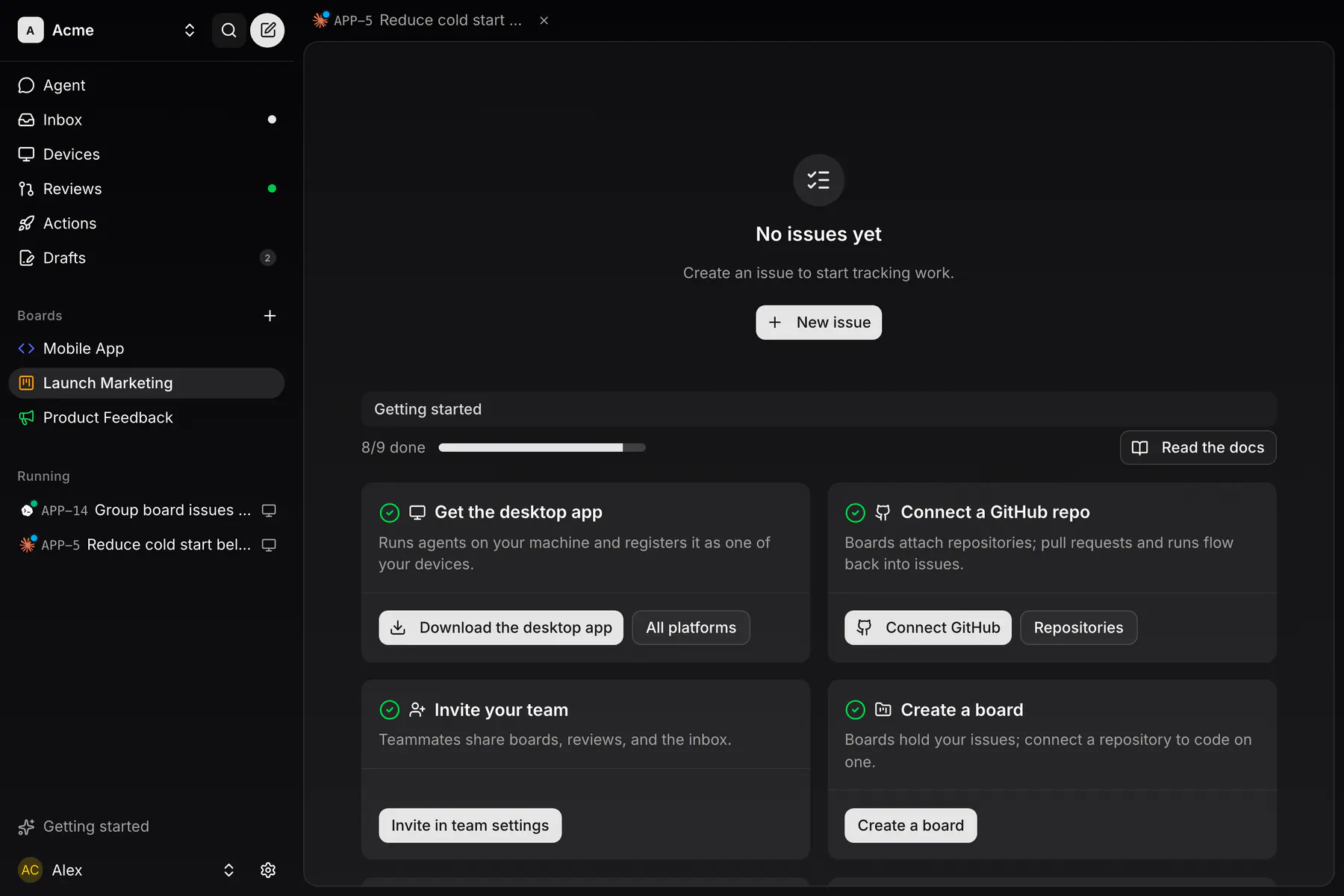Expand the Alex account menu chevron

click(x=228, y=871)
